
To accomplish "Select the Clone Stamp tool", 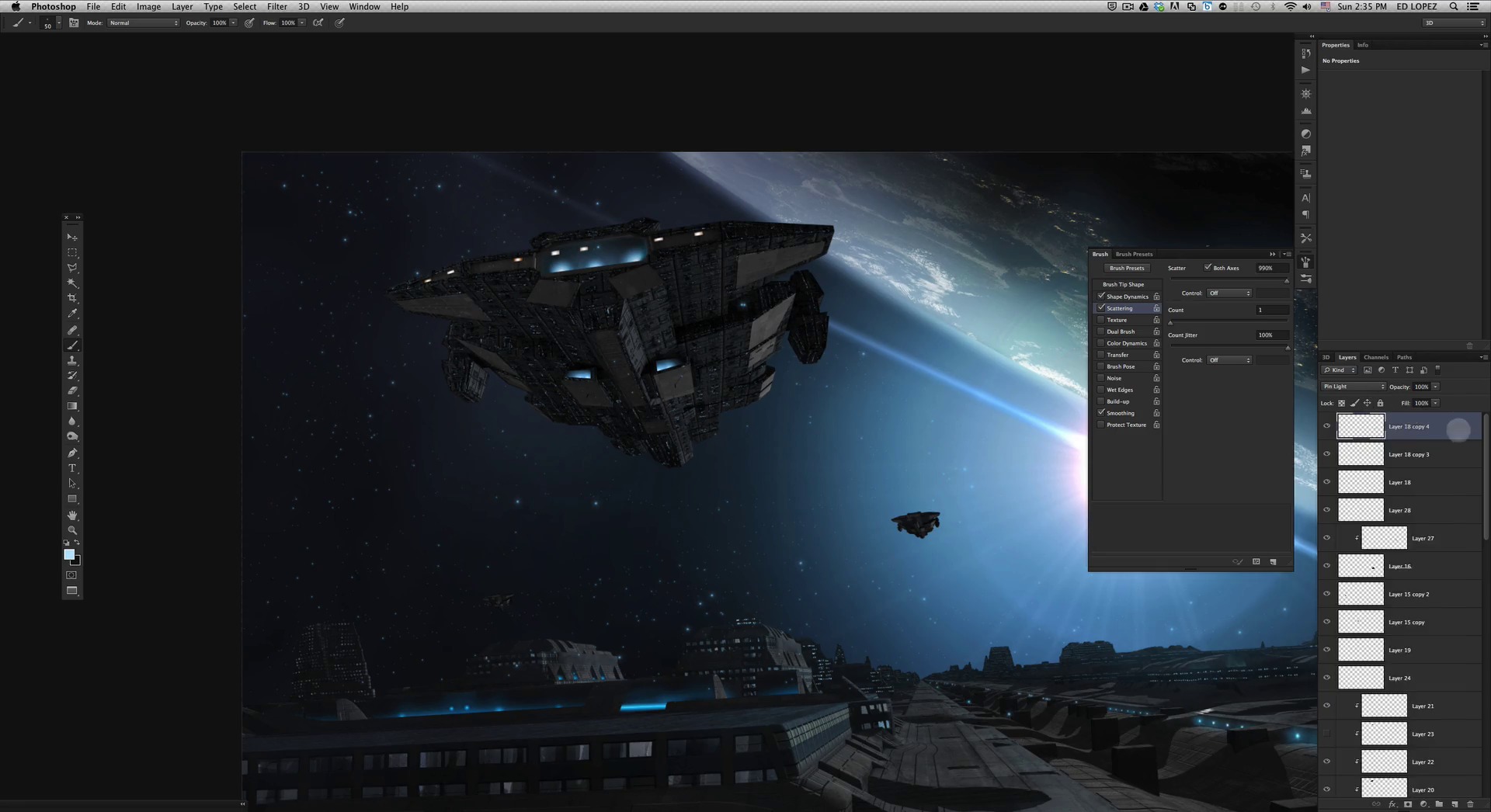I will click(x=72, y=361).
